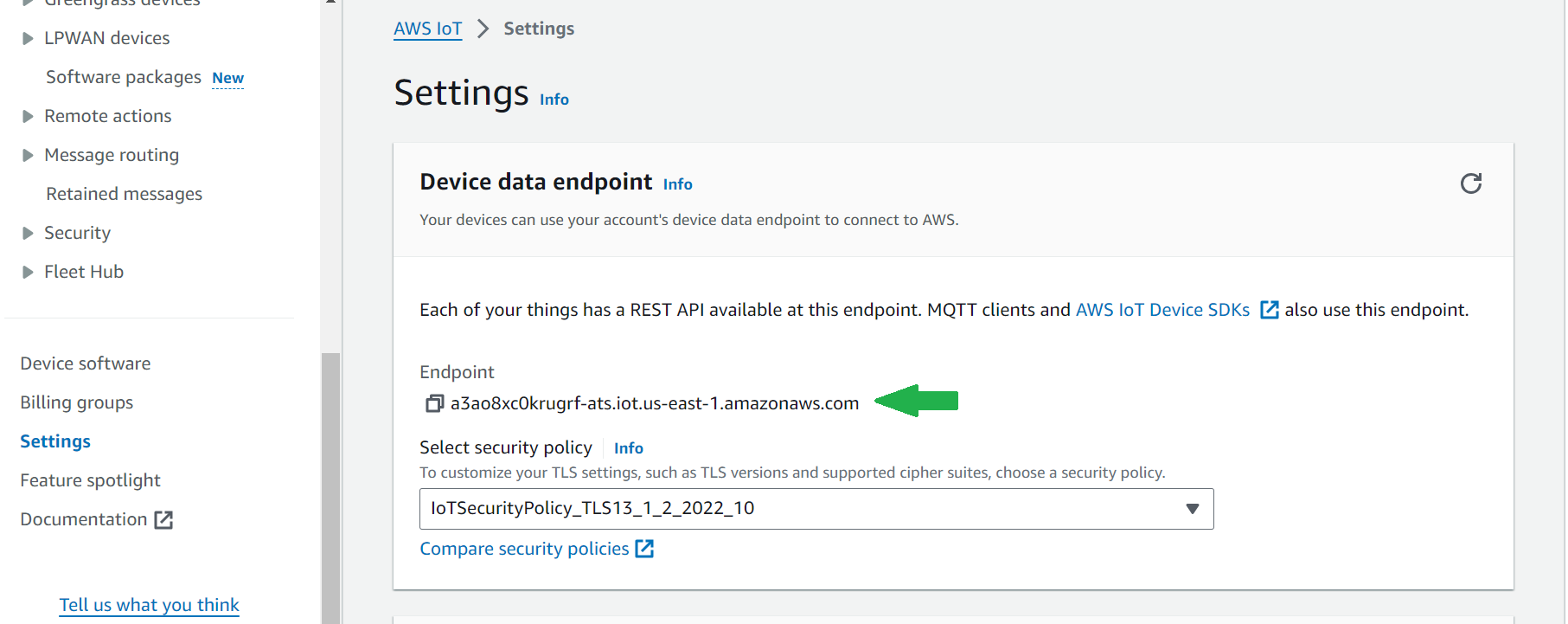Click Tell us what you think link

(149, 605)
